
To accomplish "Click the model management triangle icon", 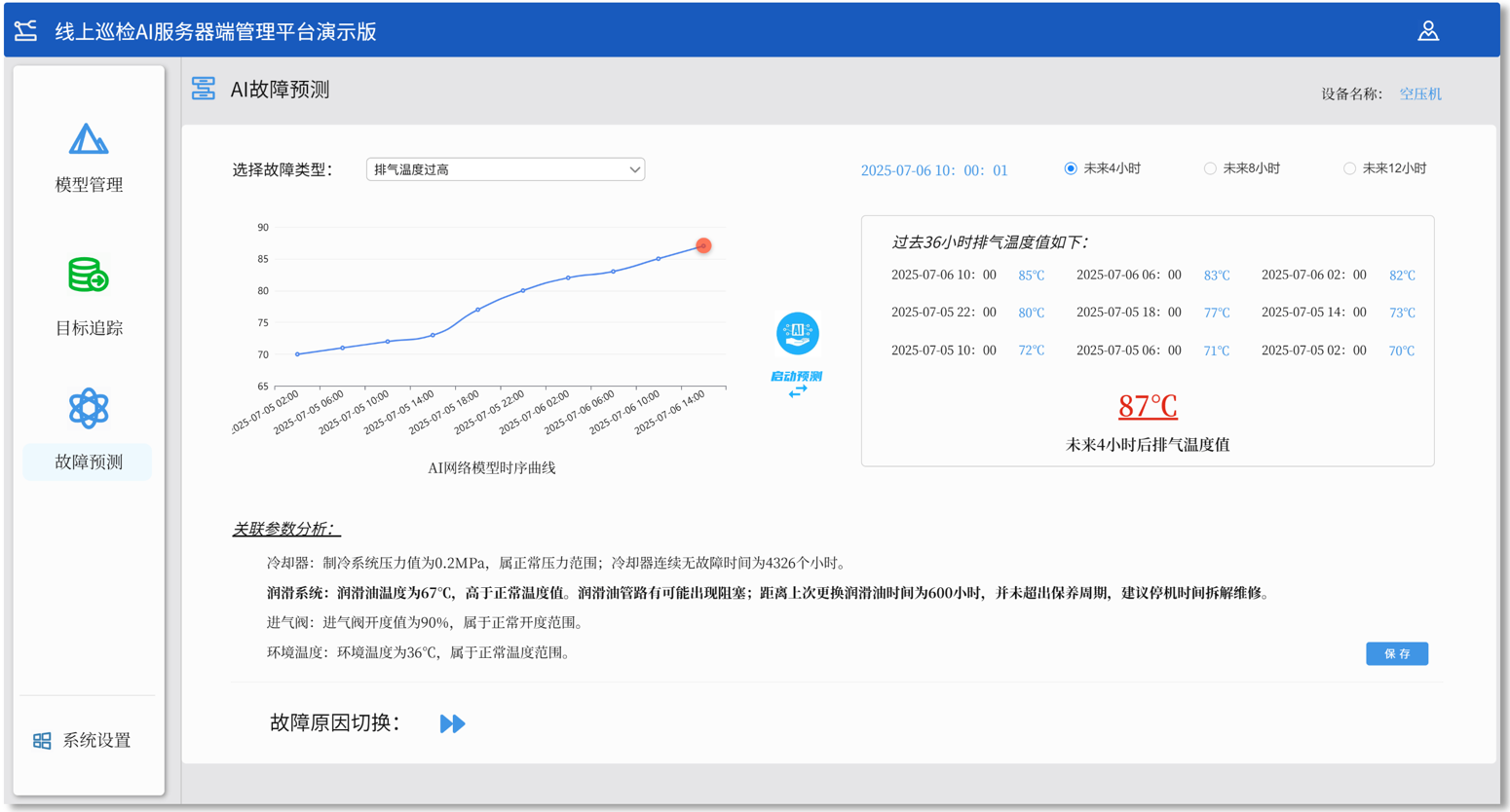I will pos(89,140).
